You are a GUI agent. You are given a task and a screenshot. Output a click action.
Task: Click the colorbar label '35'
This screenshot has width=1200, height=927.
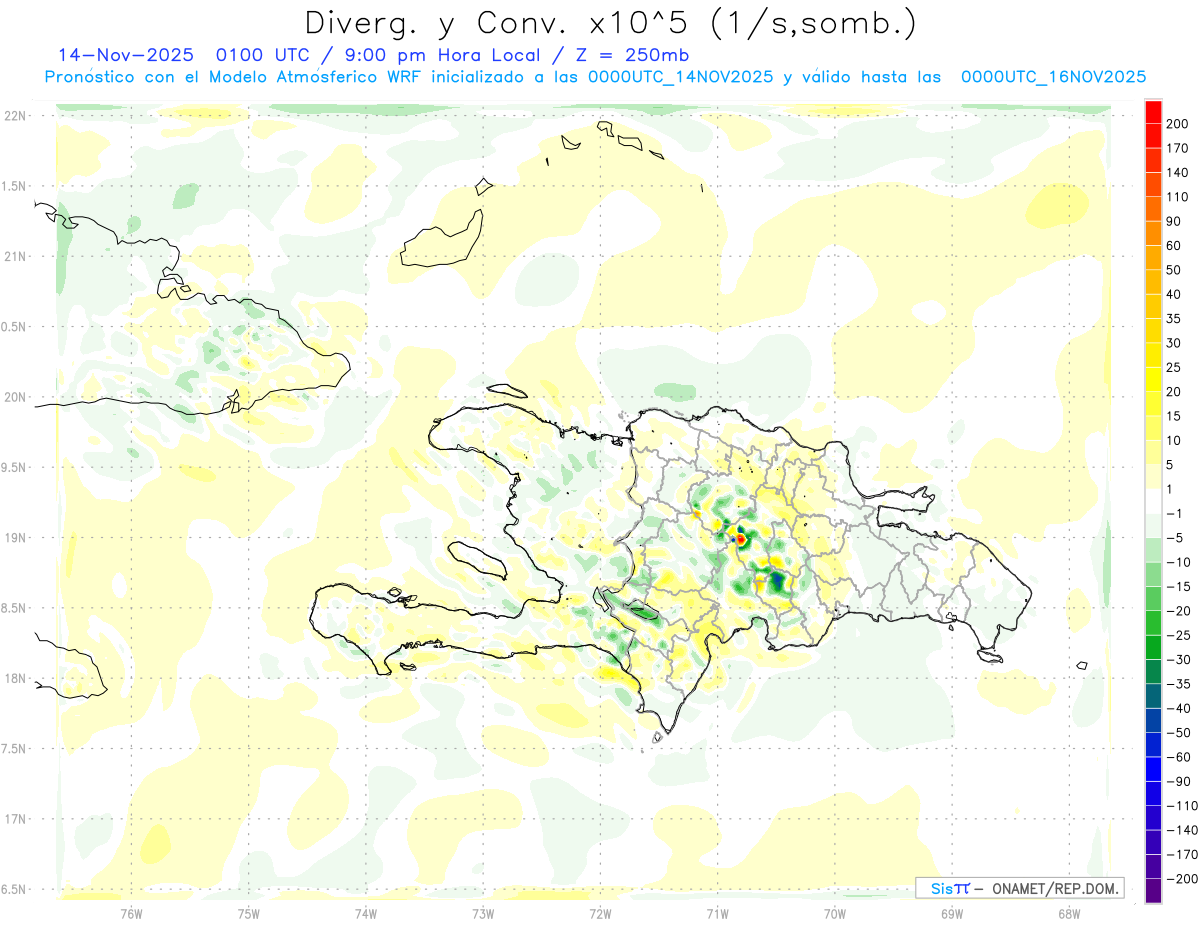(x=1174, y=318)
